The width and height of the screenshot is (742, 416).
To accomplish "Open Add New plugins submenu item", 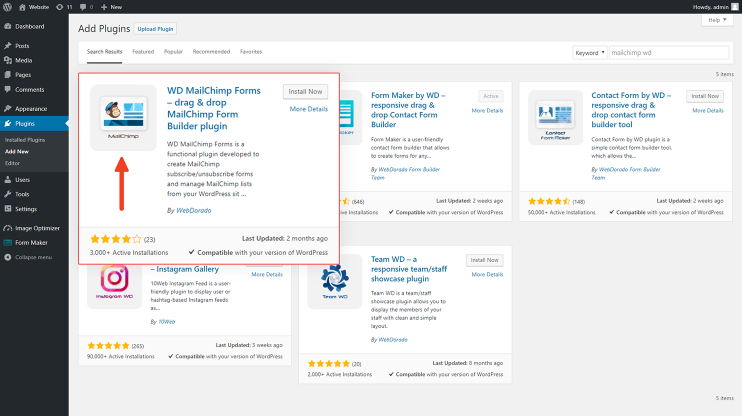I will pos(17,151).
